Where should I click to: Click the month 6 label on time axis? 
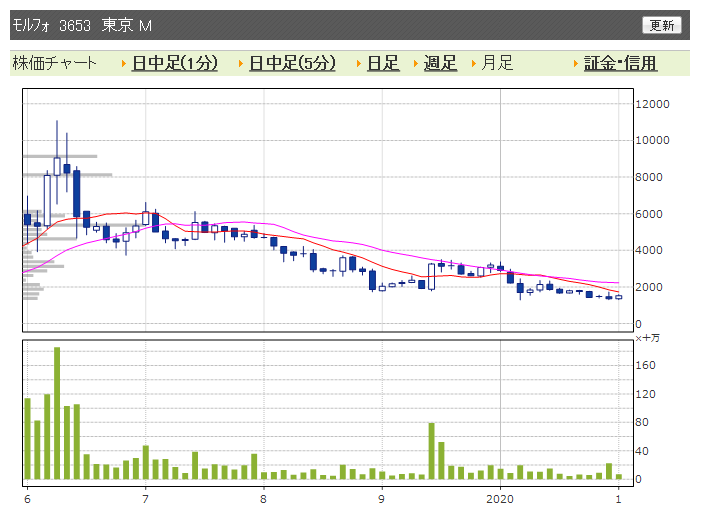[27, 499]
